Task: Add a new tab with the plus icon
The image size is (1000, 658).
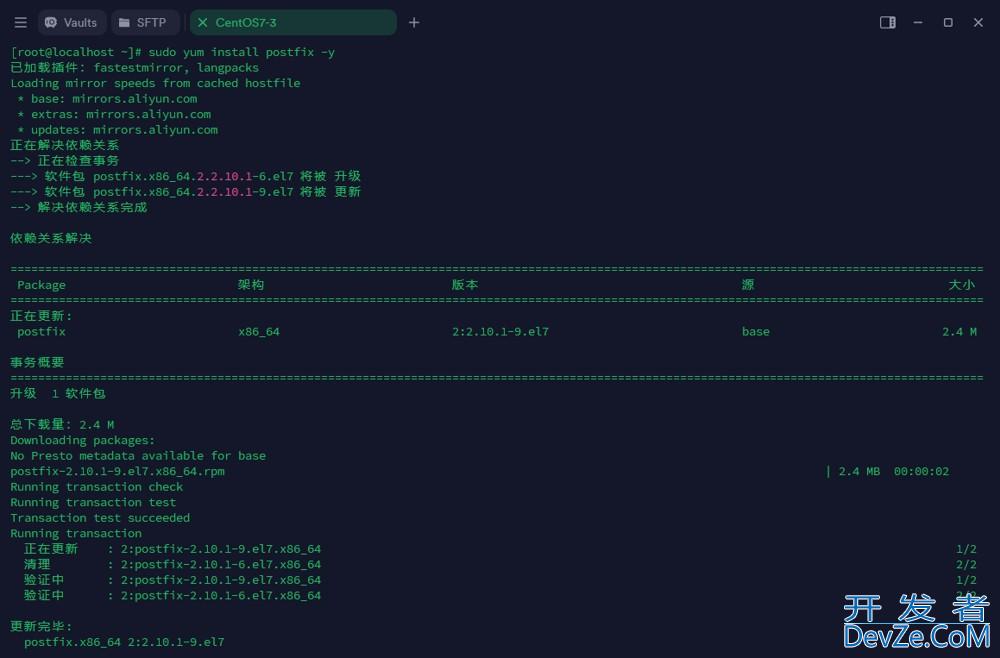Action: coord(414,23)
